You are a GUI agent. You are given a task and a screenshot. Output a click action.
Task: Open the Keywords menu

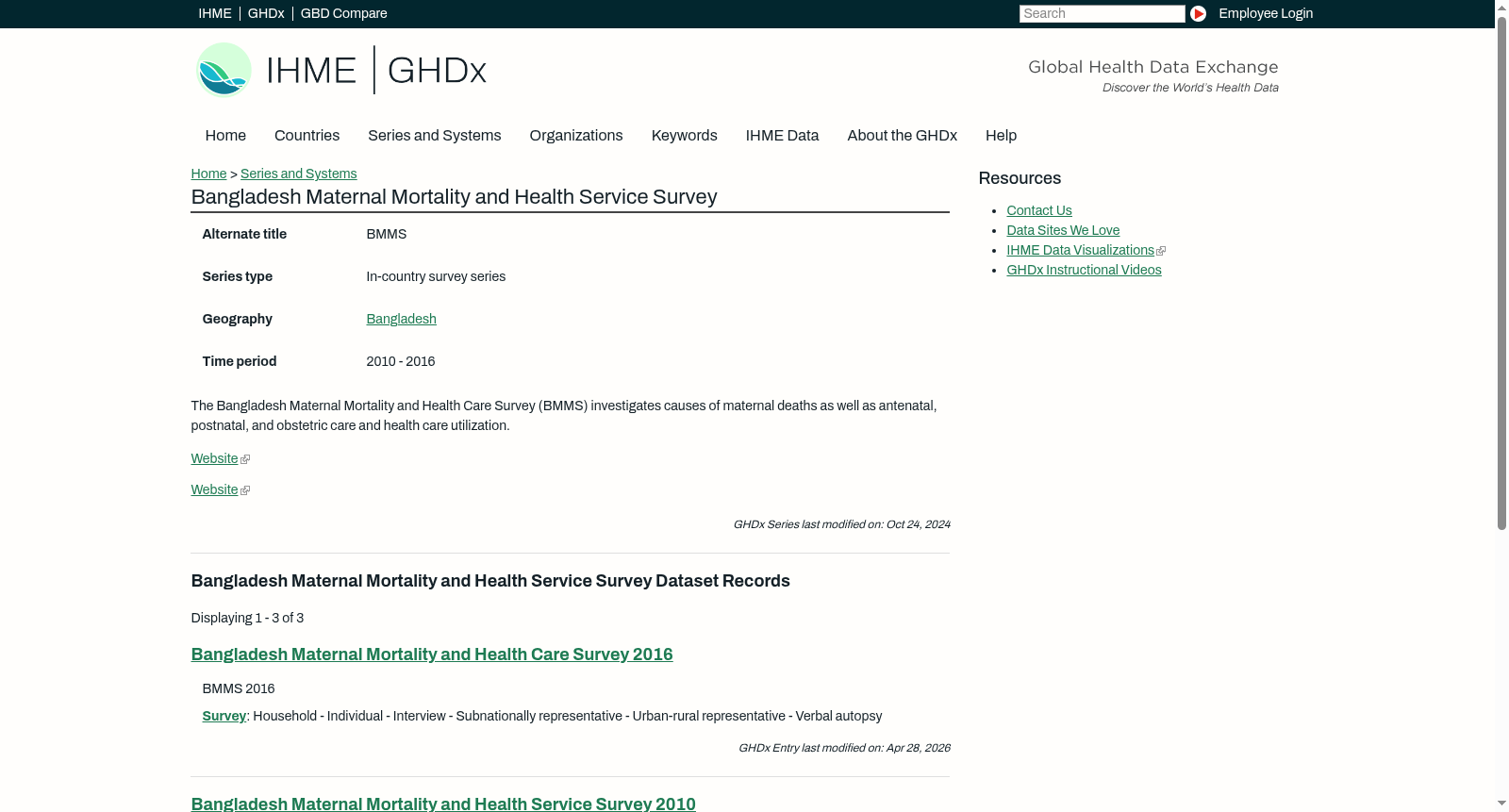click(x=685, y=136)
